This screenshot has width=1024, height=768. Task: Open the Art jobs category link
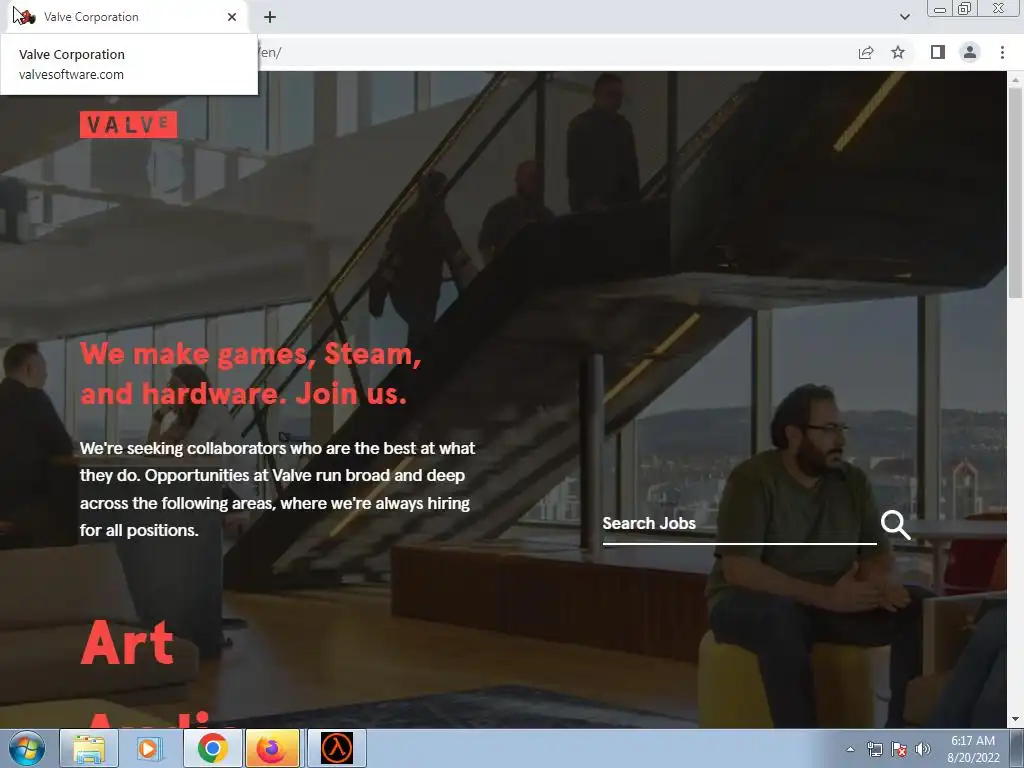tap(127, 643)
